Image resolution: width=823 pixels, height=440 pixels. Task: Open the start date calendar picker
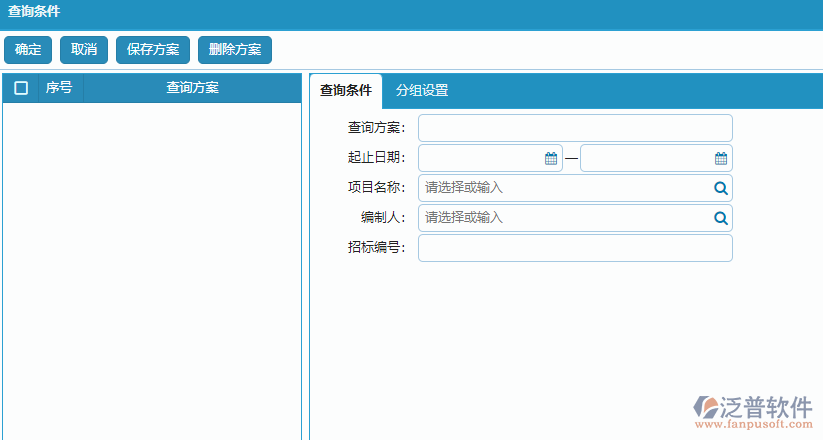551,158
